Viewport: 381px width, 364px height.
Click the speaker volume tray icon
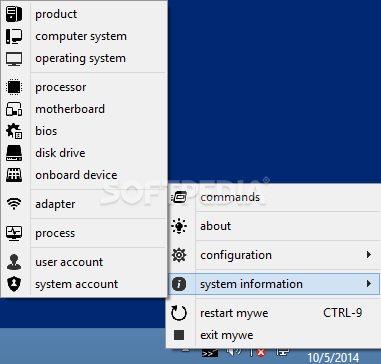(x=234, y=352)
